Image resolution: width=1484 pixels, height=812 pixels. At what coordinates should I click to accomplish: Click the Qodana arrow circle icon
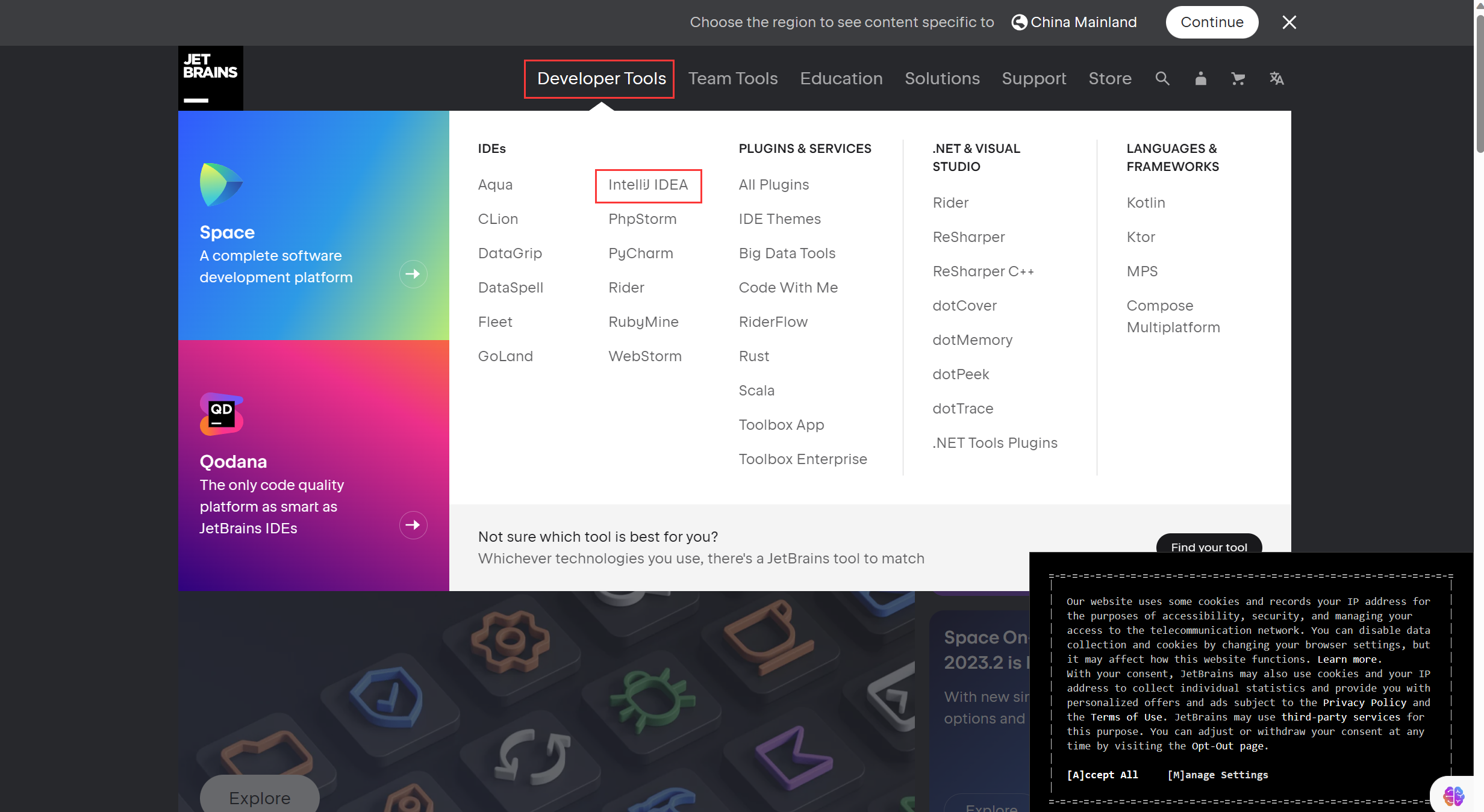click(413, 525)
